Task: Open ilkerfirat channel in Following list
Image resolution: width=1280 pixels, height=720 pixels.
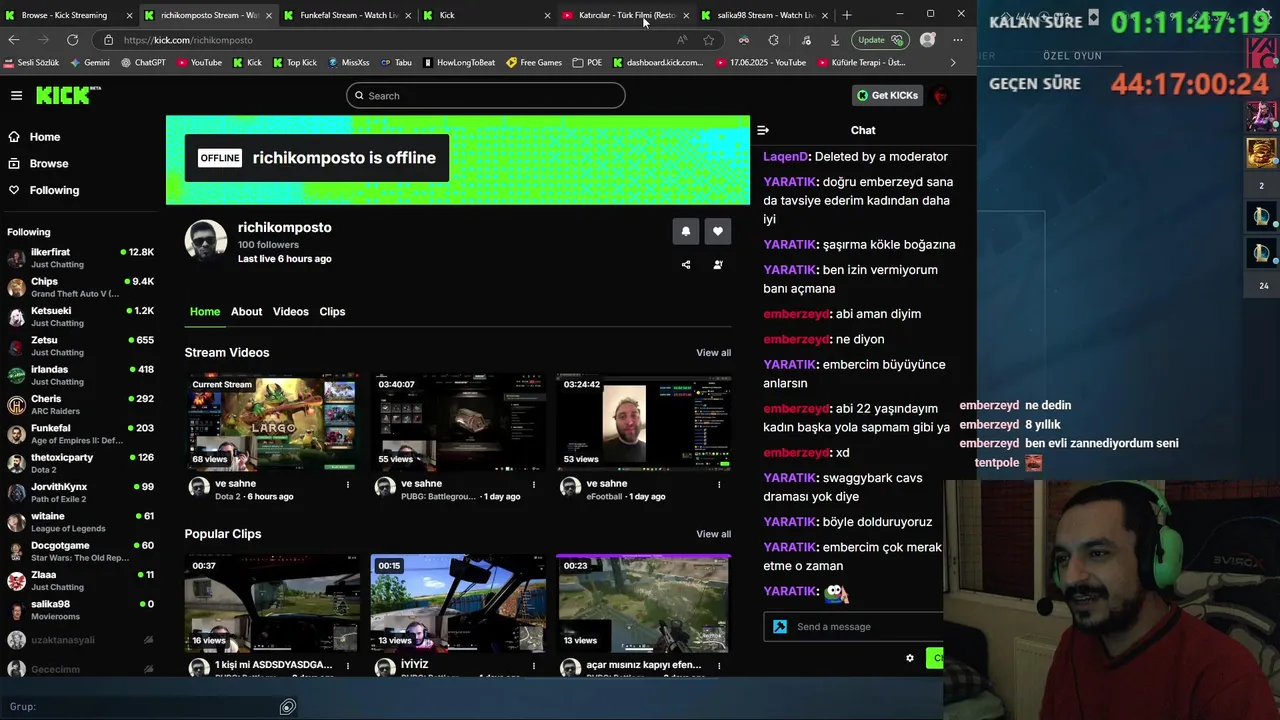Action: (80, 258)
